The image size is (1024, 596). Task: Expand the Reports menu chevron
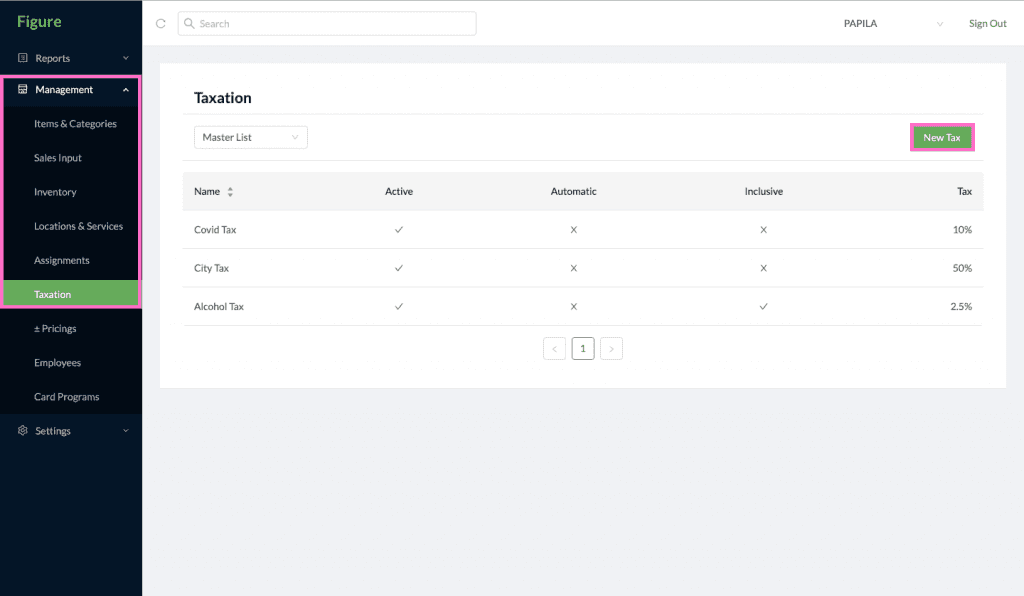[x=126, y=58]
